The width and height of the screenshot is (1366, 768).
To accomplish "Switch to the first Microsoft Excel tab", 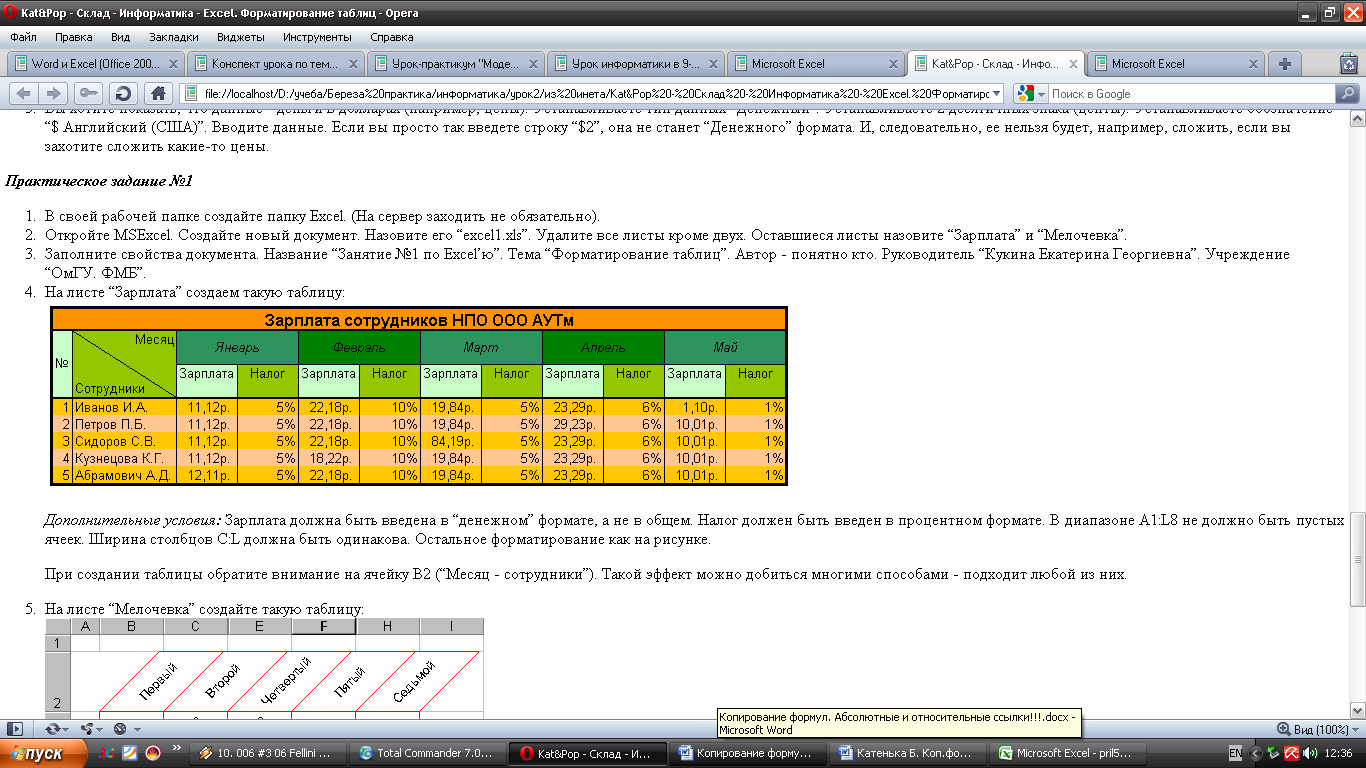I will click(x=817, y=64).
